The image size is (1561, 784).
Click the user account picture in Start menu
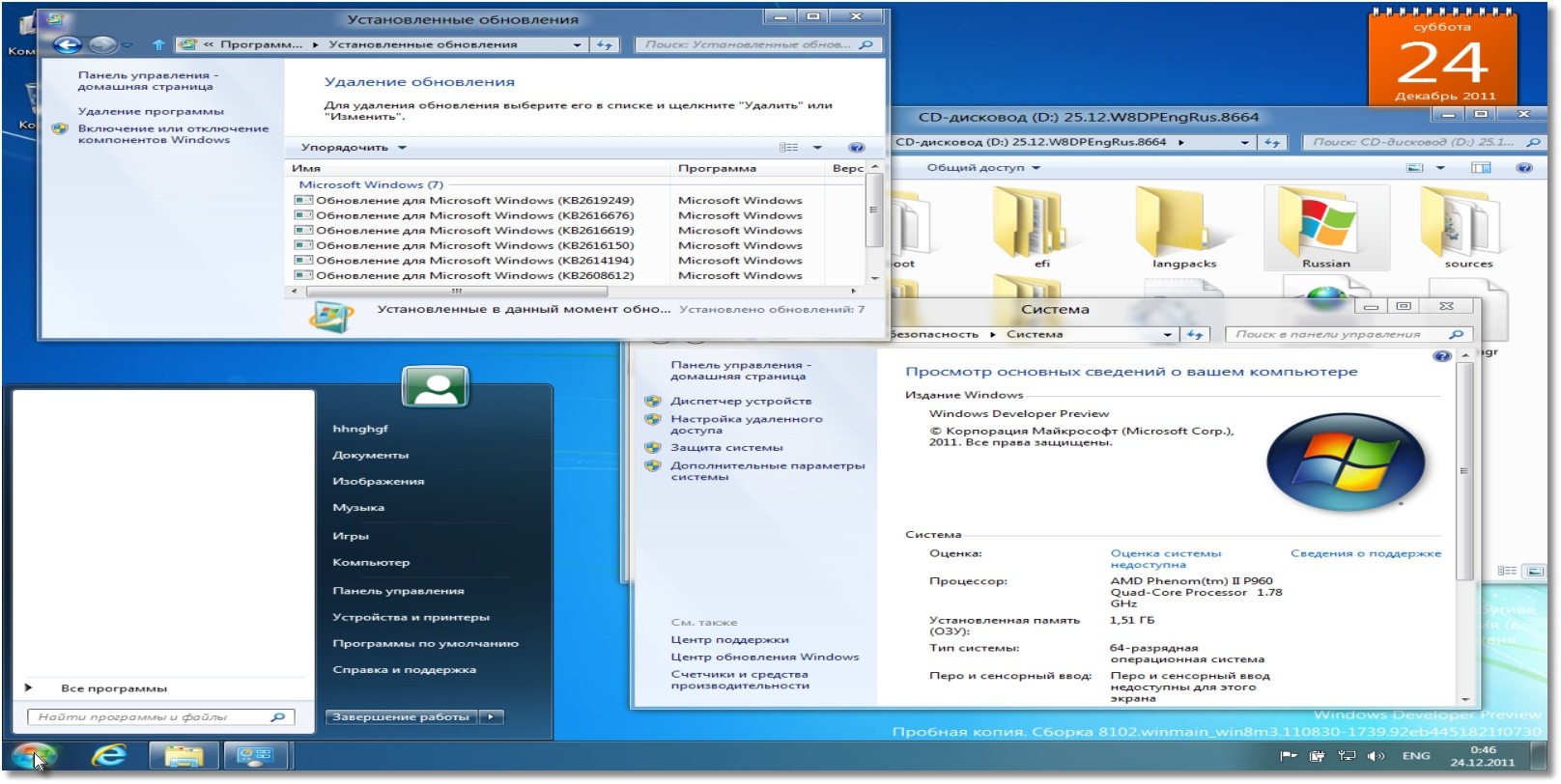[437, 387]
